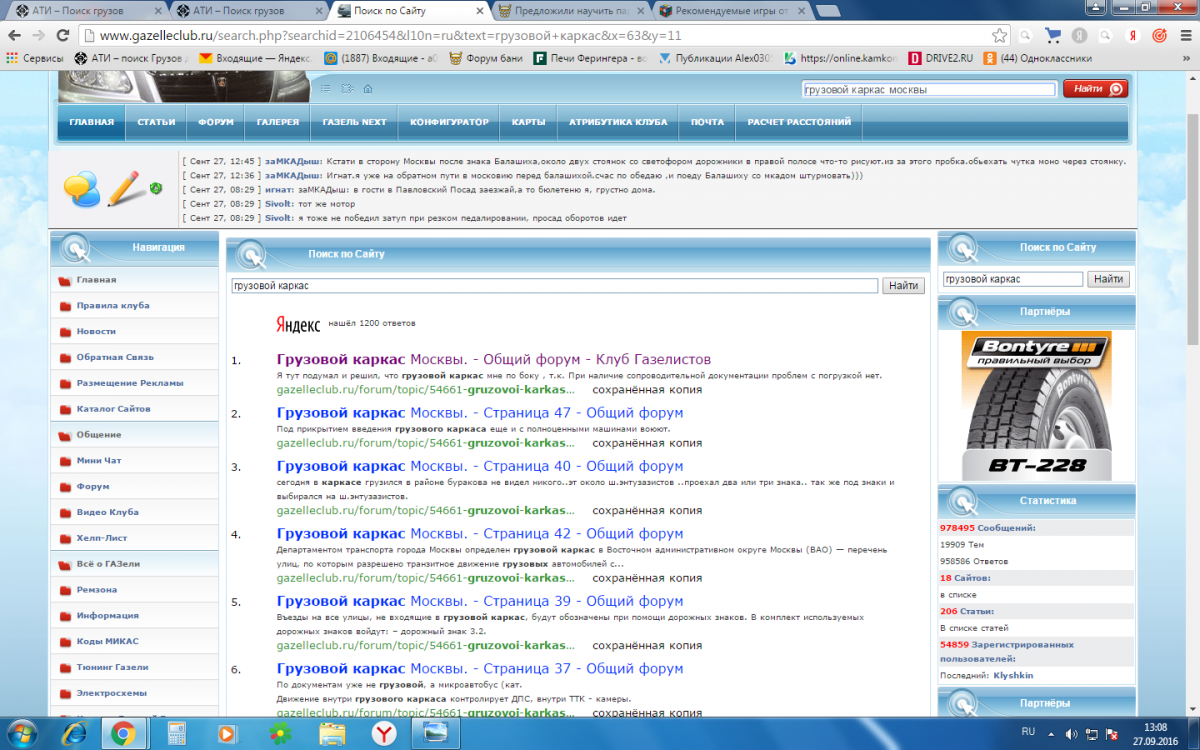Viewport: 1200px width, 750px height.
Task: Open СТАТЬИ in the top navigation
Action: pyautogui.click(x=156, y=122)
